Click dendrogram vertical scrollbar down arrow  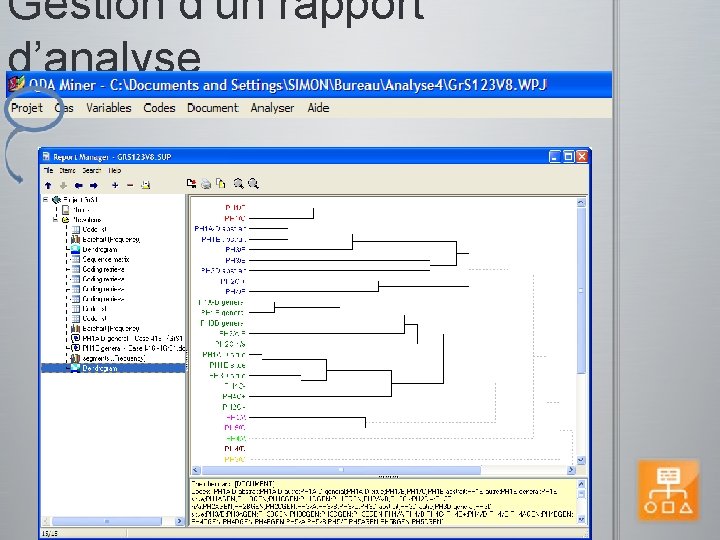point(581,460)
